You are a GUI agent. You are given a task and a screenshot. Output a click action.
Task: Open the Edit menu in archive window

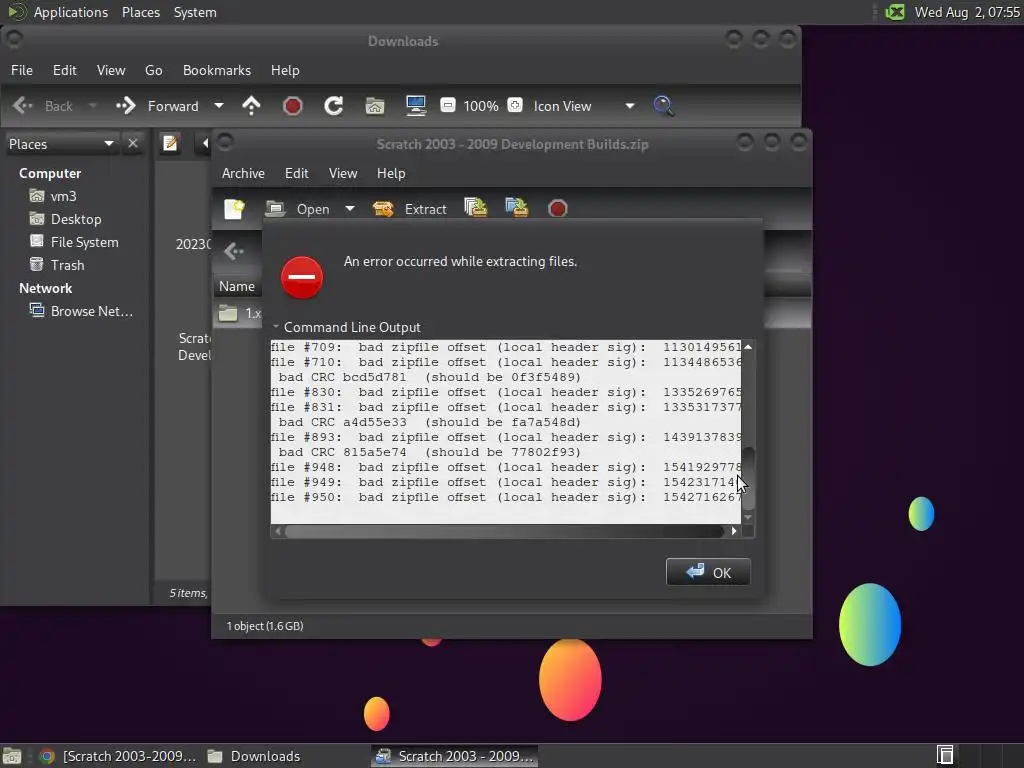296,173
